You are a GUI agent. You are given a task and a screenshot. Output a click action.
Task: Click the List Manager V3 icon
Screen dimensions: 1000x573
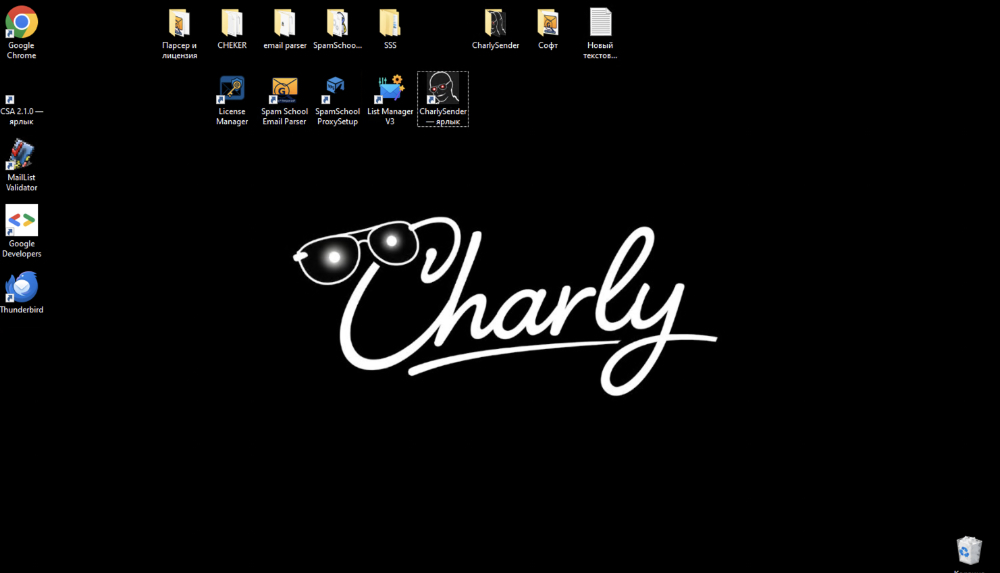pyautogui.click(x=390, y=90)
